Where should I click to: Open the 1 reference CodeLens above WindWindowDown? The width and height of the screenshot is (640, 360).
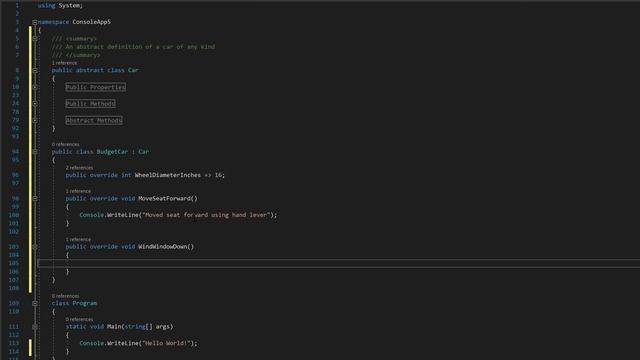(x=78, y=239)
